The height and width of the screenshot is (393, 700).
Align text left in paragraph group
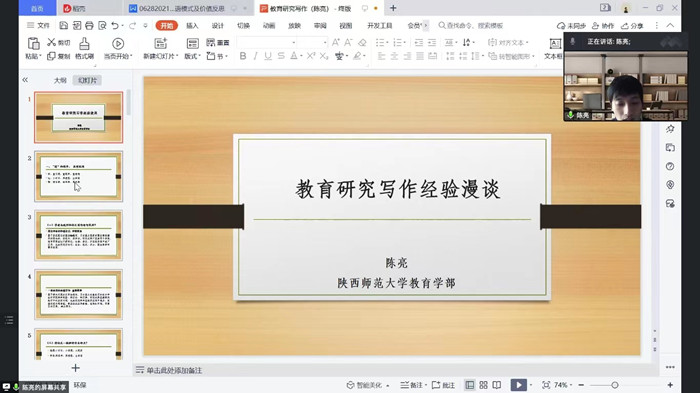tap(381, 56)
